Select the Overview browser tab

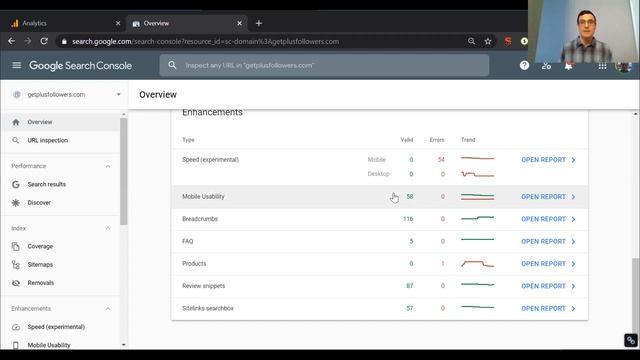point(186,23)
